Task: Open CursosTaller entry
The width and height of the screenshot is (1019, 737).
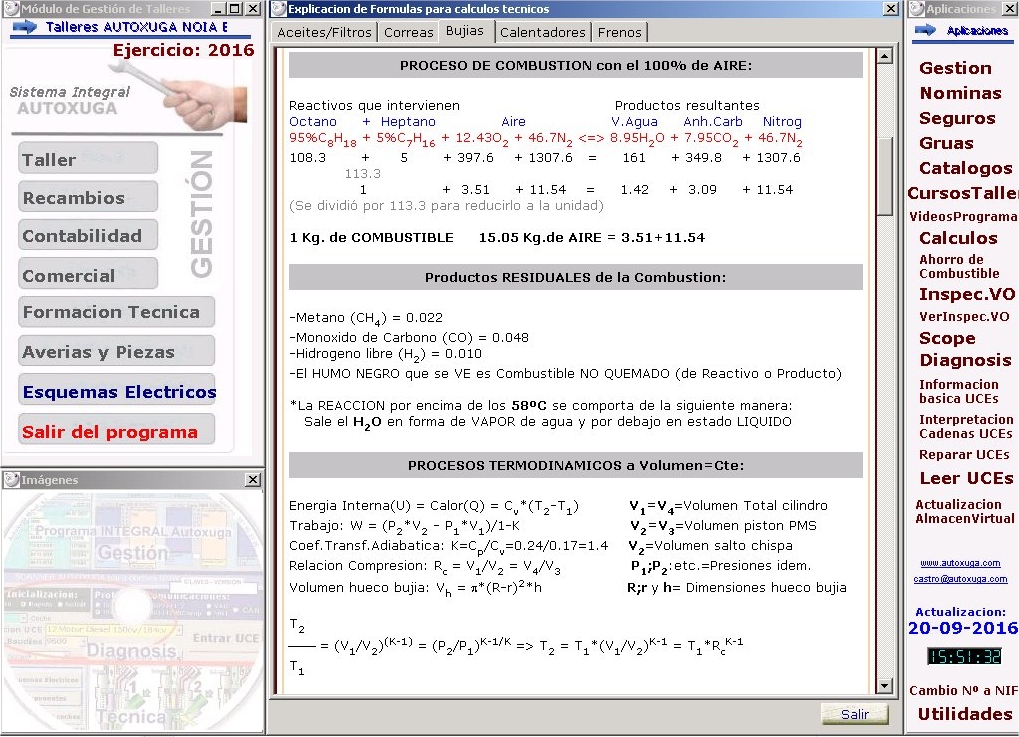Action: (x=962, y=192)
